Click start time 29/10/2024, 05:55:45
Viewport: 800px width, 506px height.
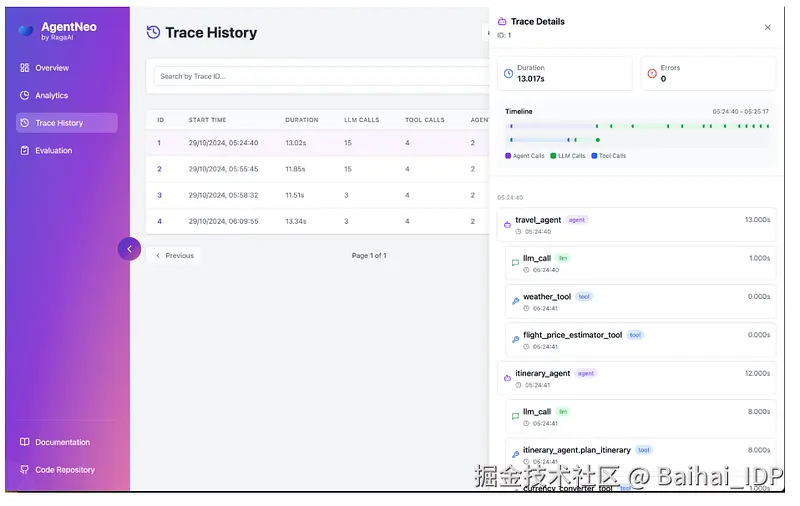(223, 169)
